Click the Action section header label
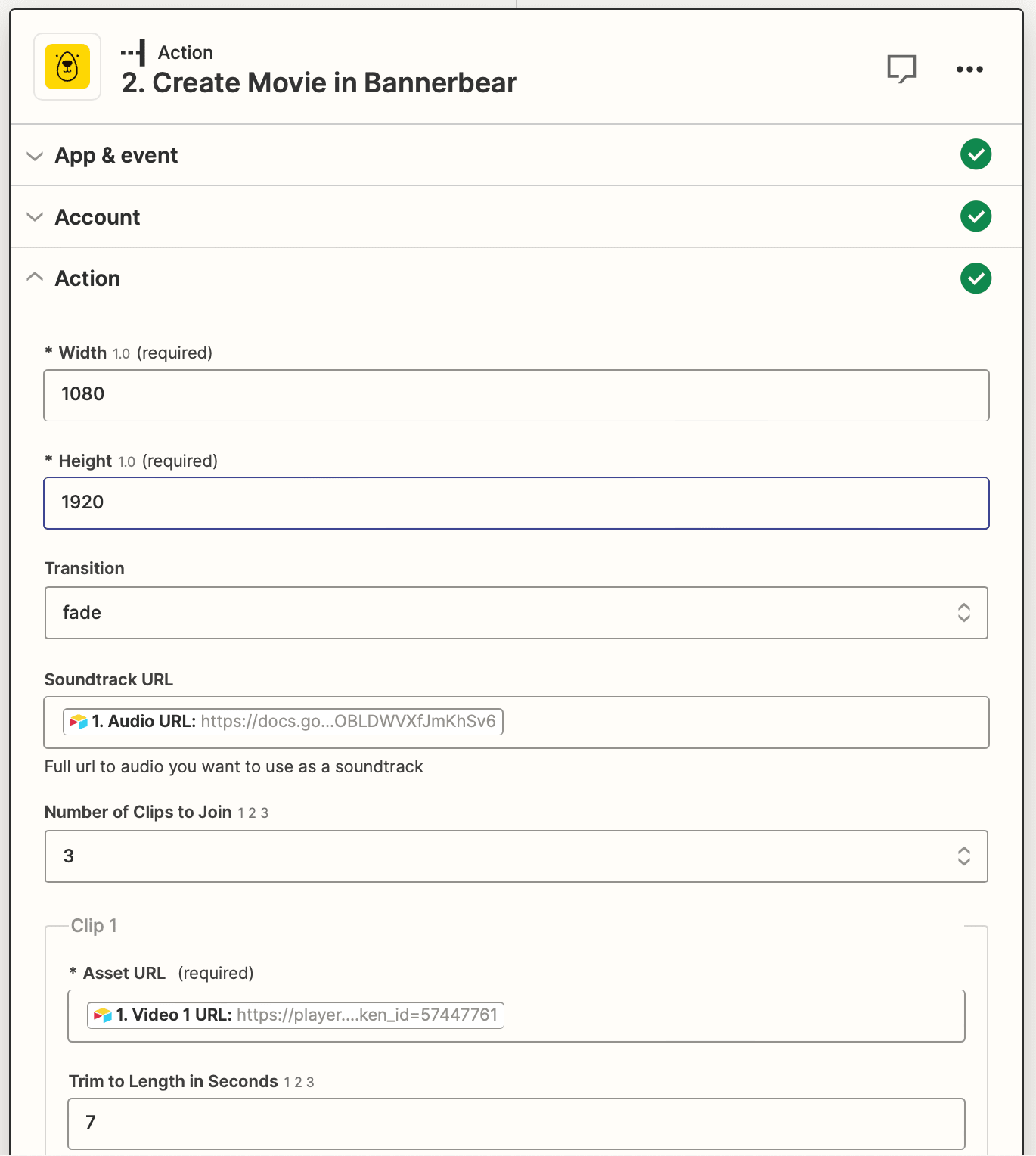 coord(87,278)
